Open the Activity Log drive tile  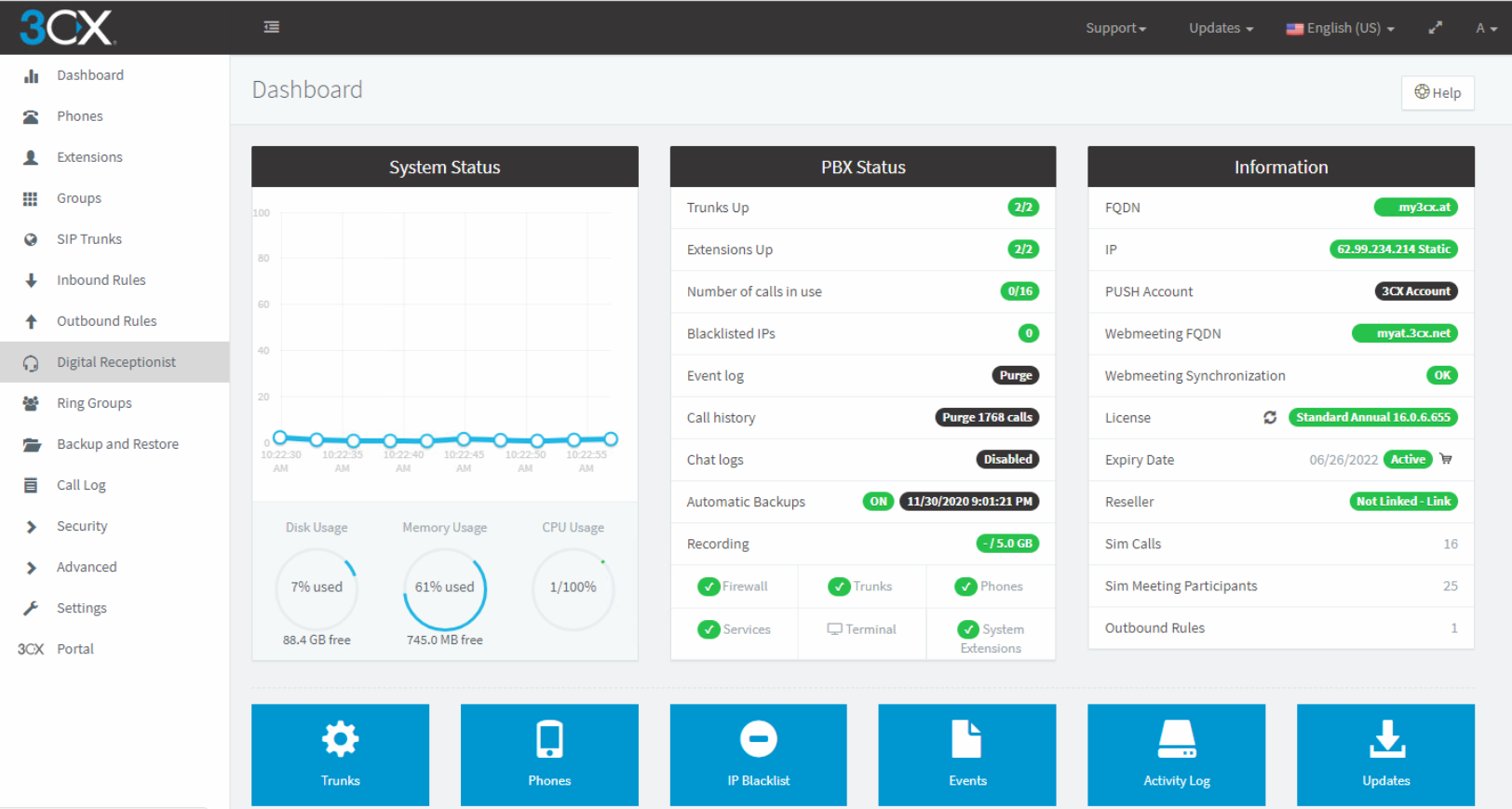1177,754
